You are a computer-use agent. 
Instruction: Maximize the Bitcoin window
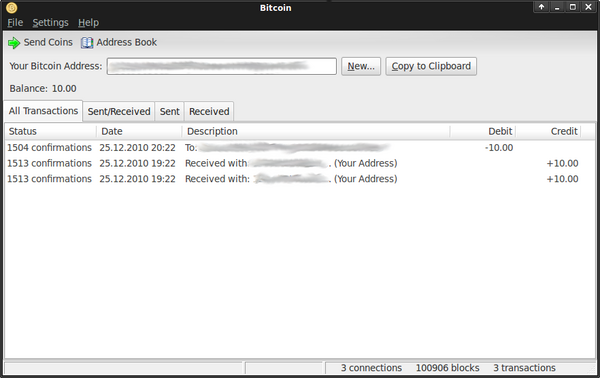tap(572, 7)
